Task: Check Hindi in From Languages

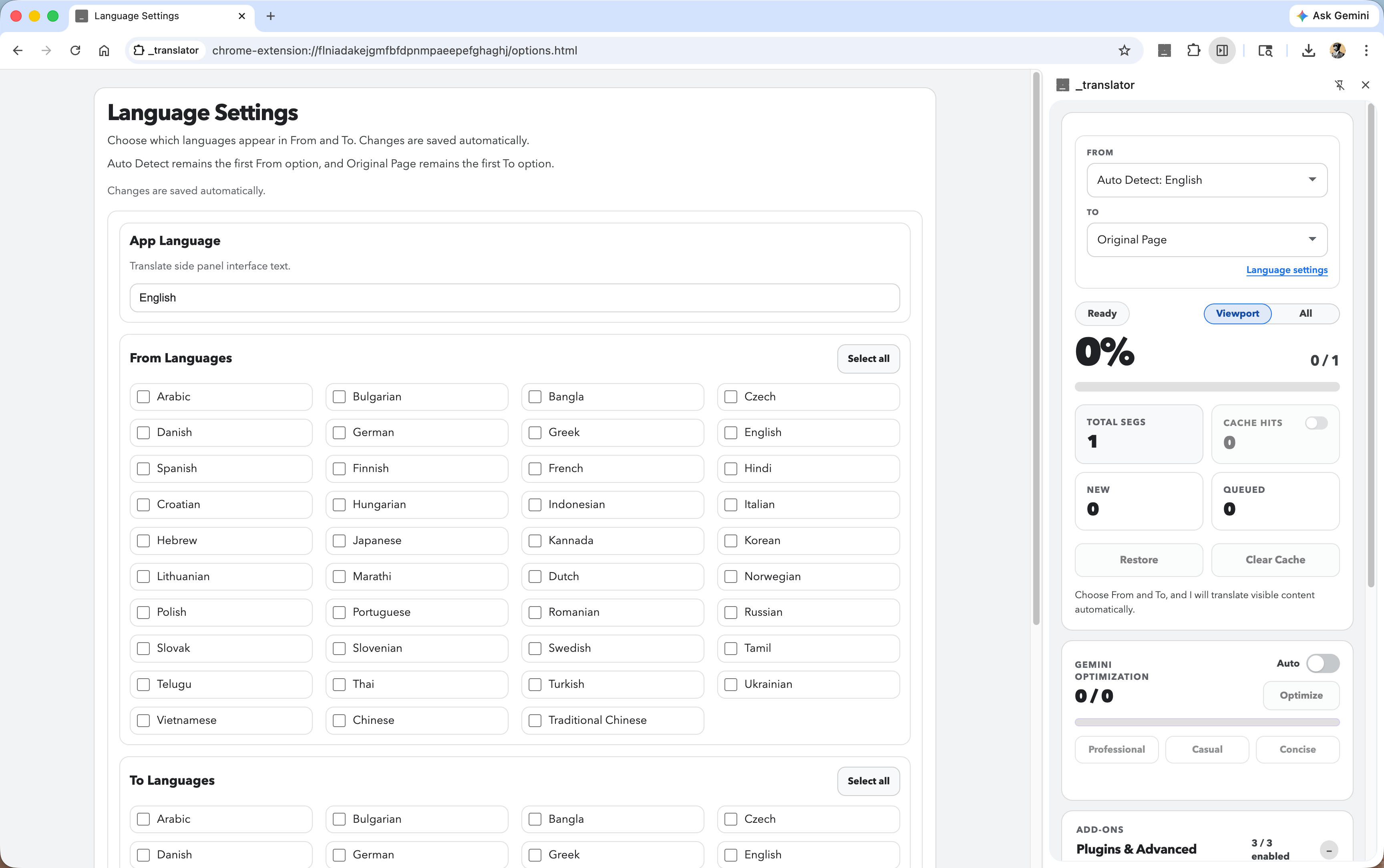Action: pyautogui.click(x=731, y=468)
